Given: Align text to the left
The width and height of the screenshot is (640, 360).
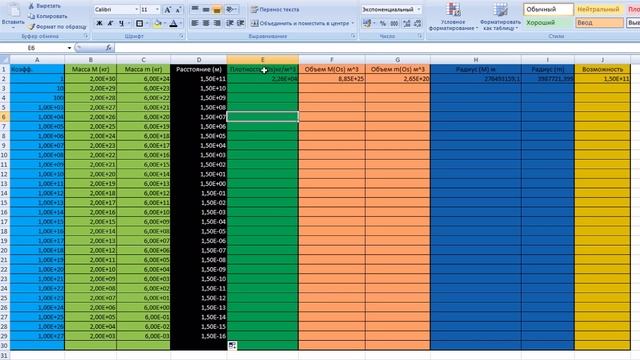Looking at the screenshot, I should click(195, 24).
